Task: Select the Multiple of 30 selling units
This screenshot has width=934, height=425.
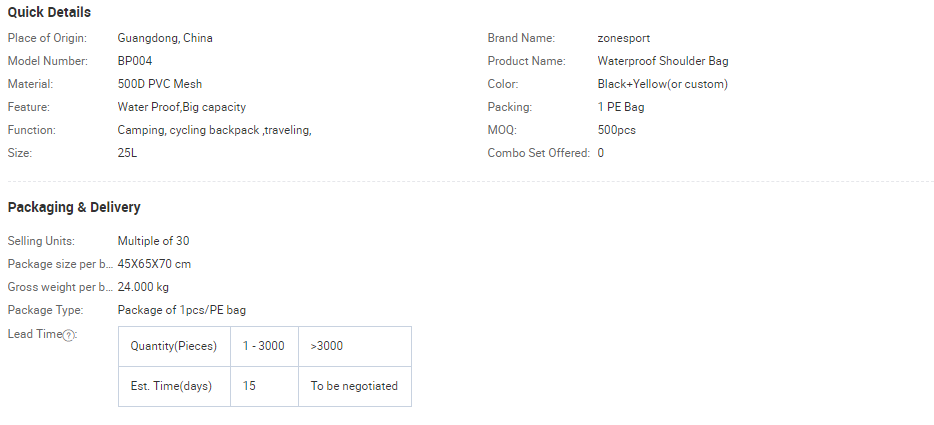Action: (153, 241)
